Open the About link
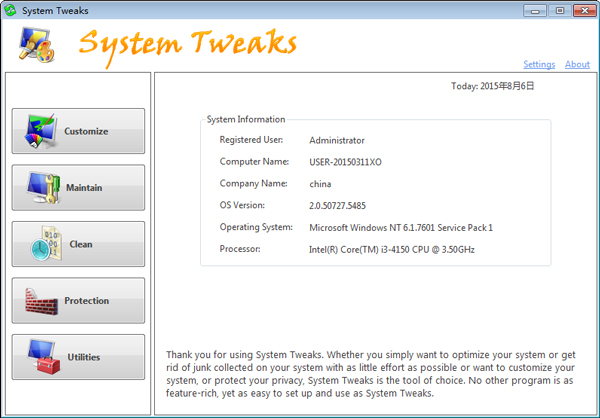Screen dimensions: 600x418 [577, 64]
